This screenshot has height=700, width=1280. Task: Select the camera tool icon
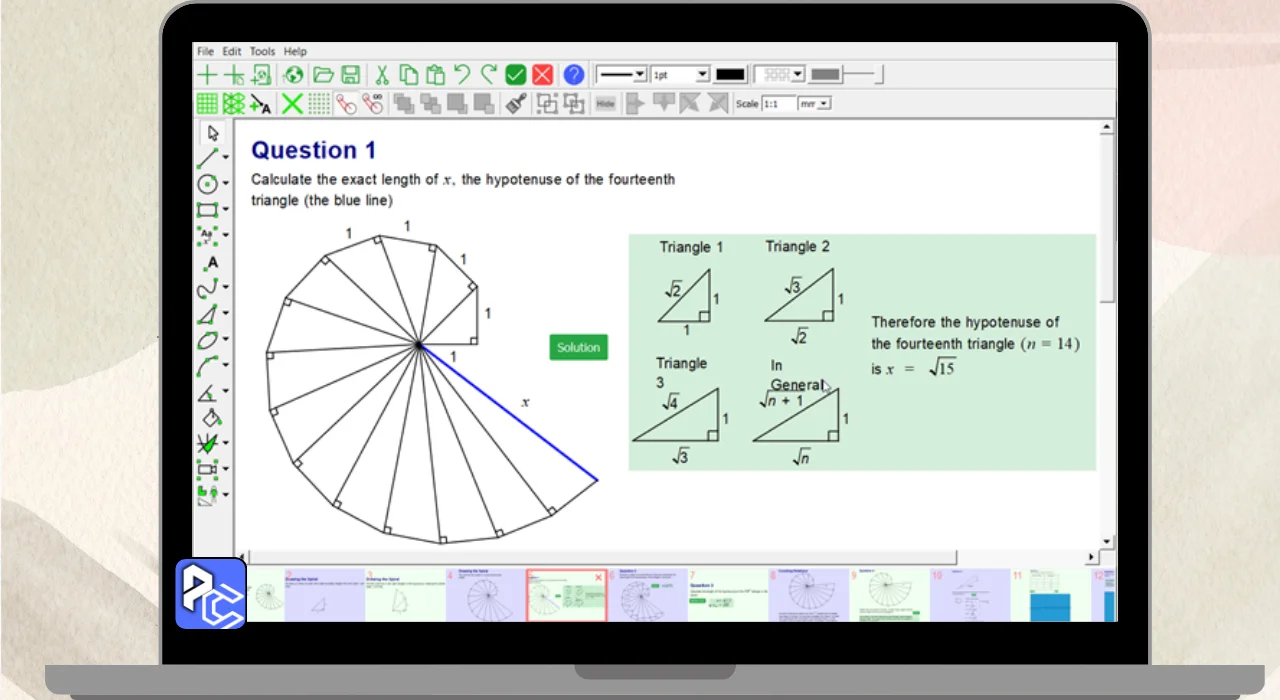click(207, 468)
